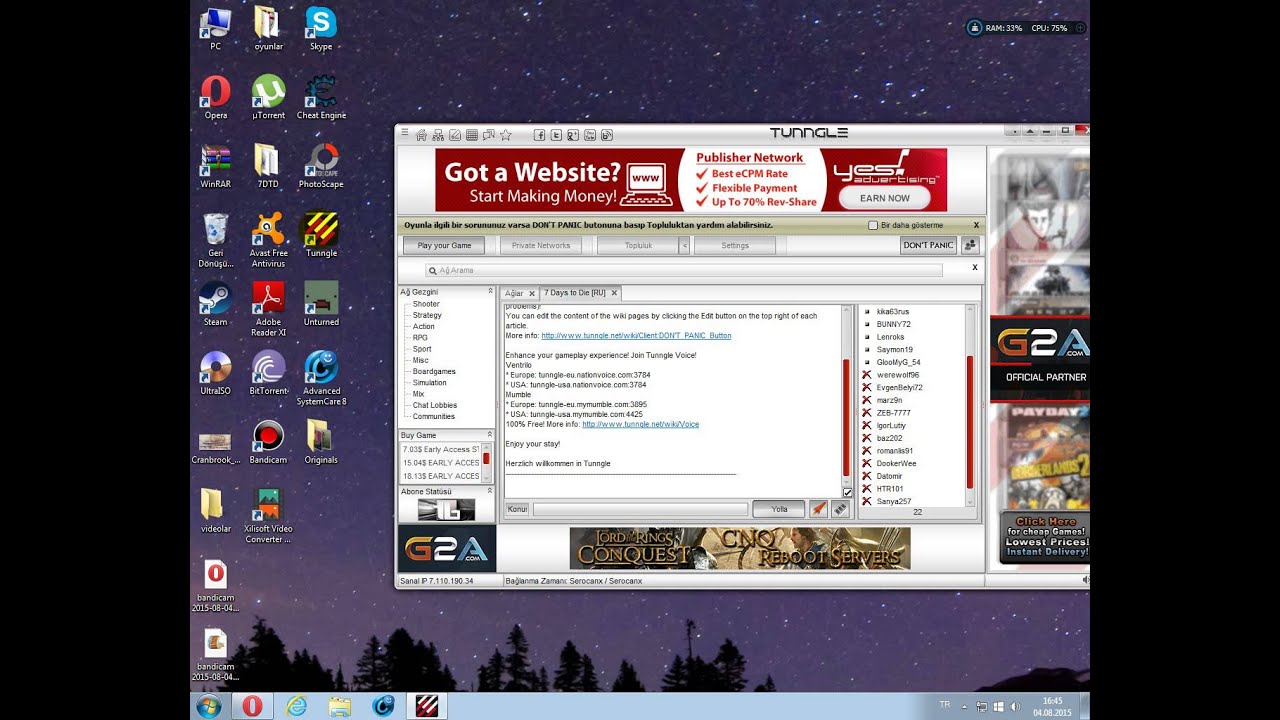Click the arrow expander beside Topluluk button
The height and width of the screenshot is (720, 1280).
[684, 245]
